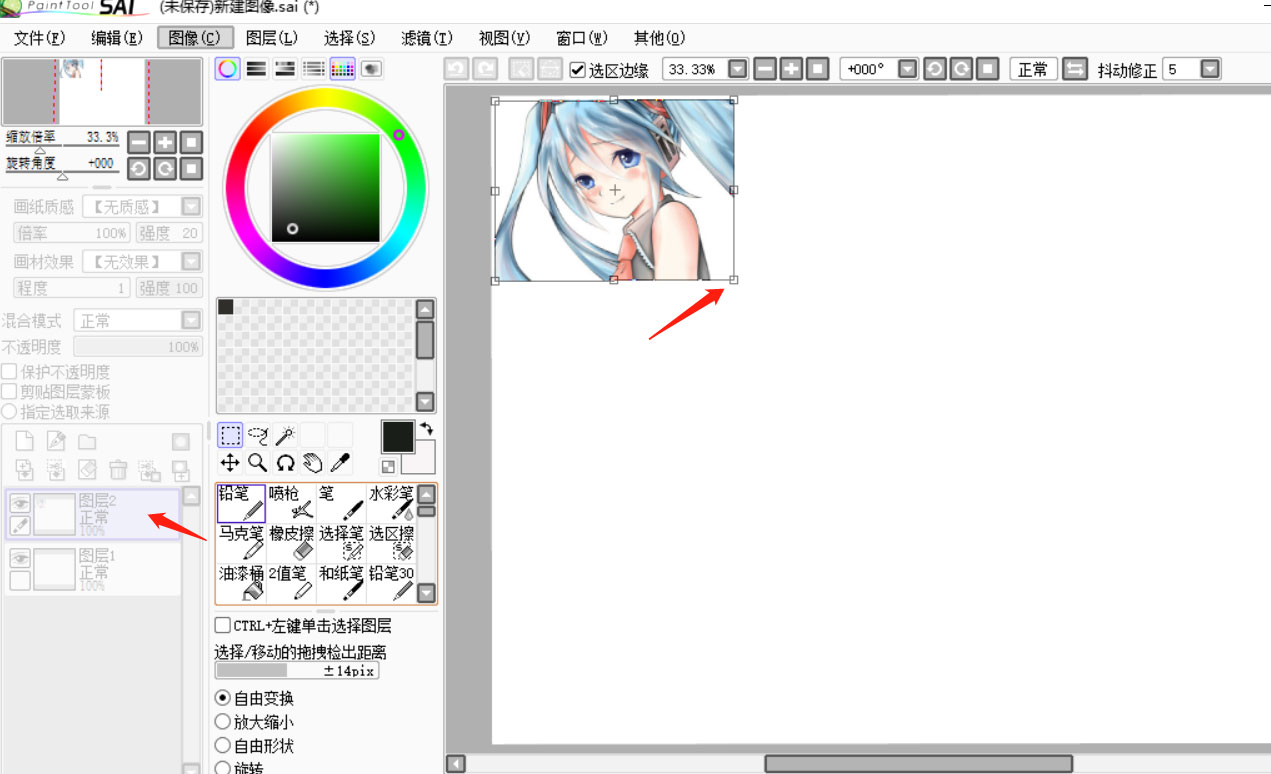The height and width of the screenshot is (774, 1271).
Task: Show the color wheel panel tab
Action: click(x=228, y=69)
